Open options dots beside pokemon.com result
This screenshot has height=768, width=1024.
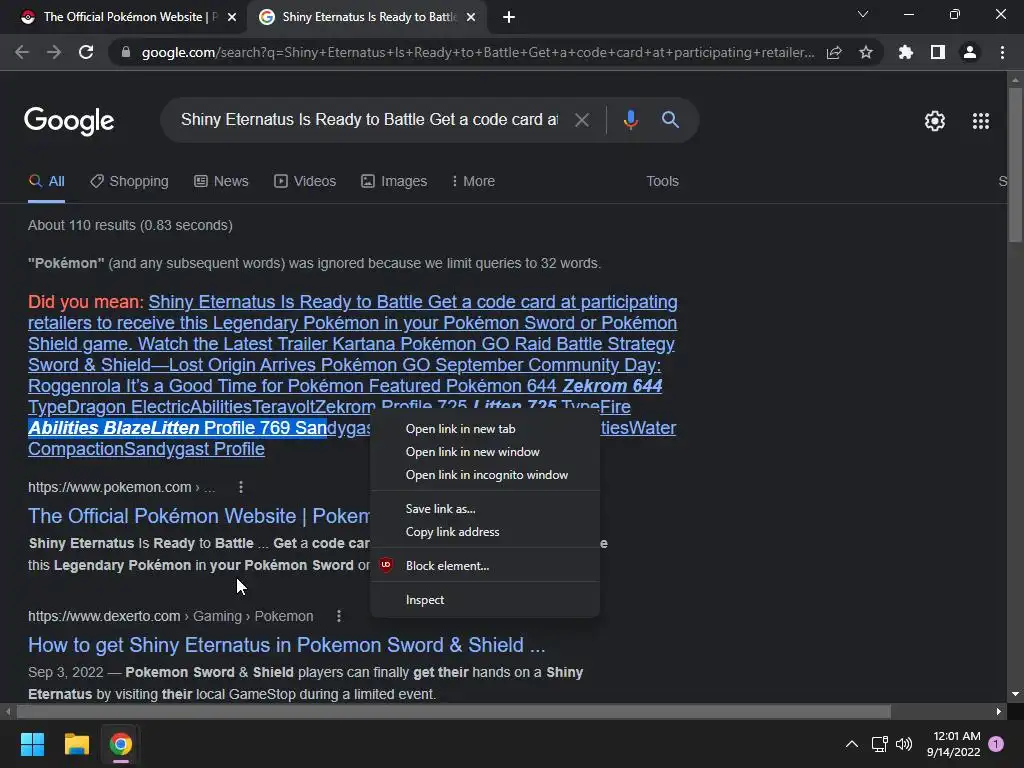click(241, 487)
